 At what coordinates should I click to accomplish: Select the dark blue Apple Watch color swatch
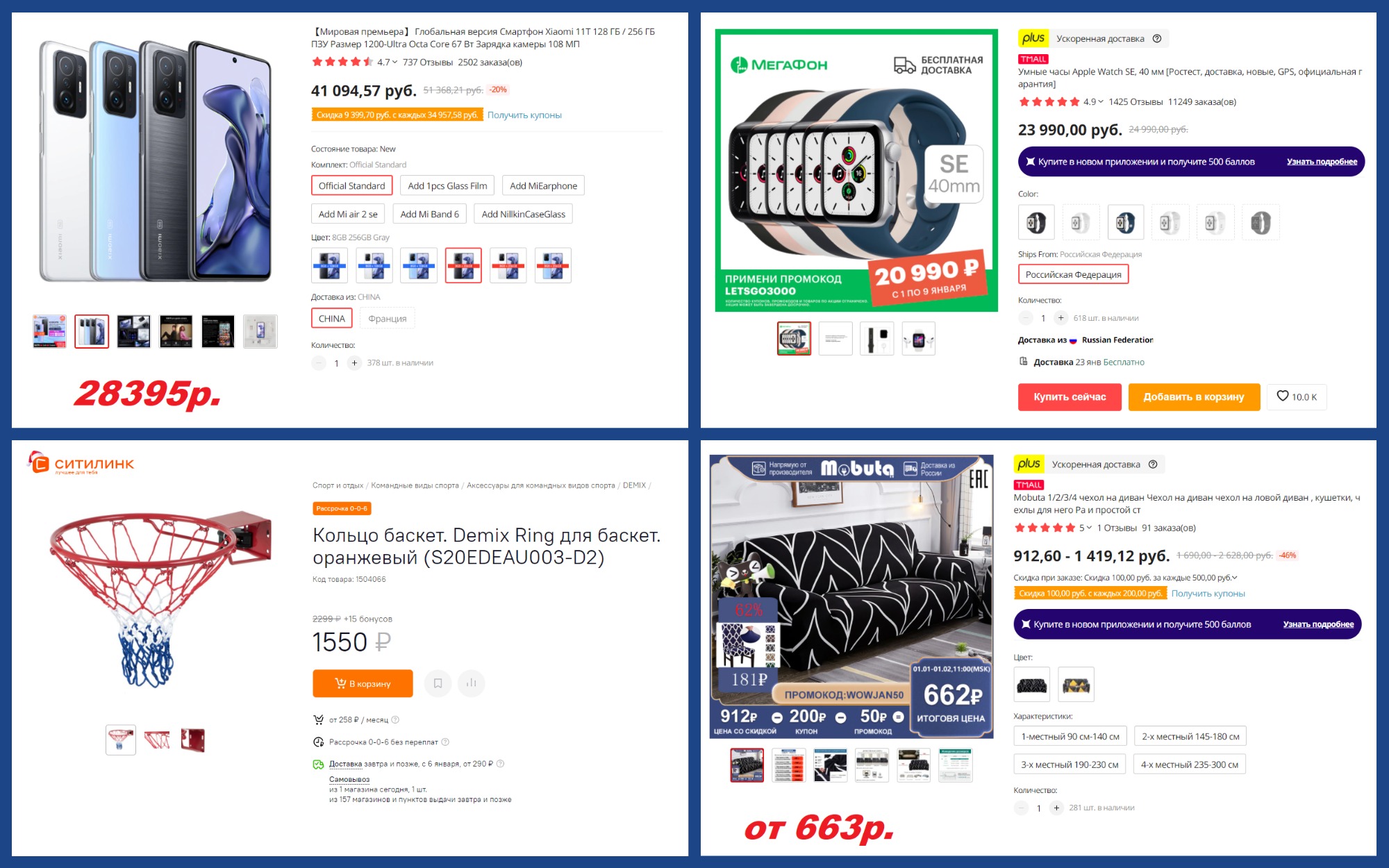(1125, 222)
